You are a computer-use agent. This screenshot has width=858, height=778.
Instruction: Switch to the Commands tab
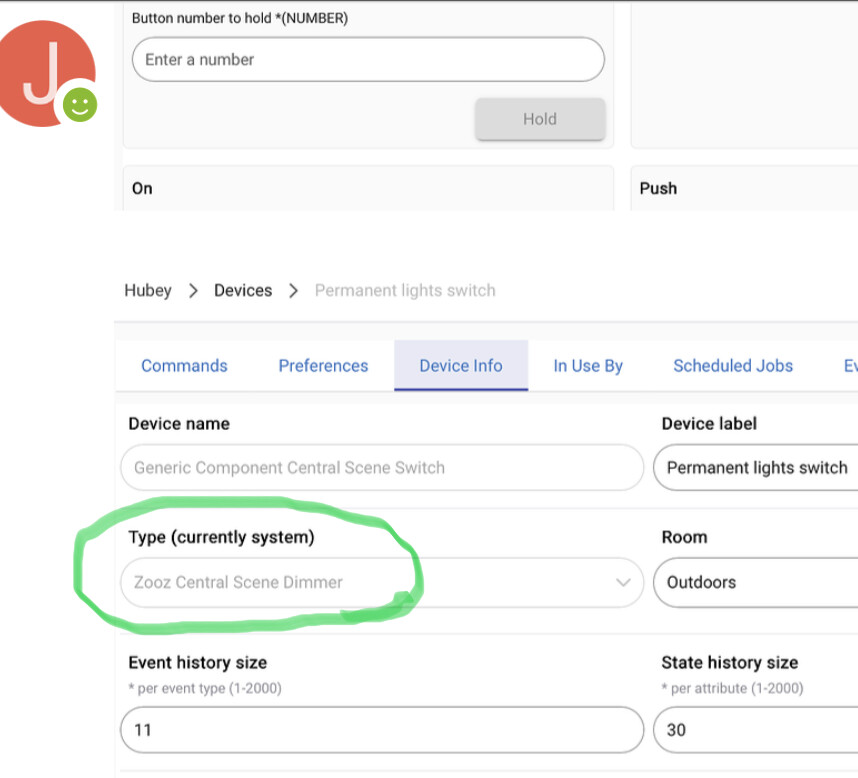click(x=184, y=366)
